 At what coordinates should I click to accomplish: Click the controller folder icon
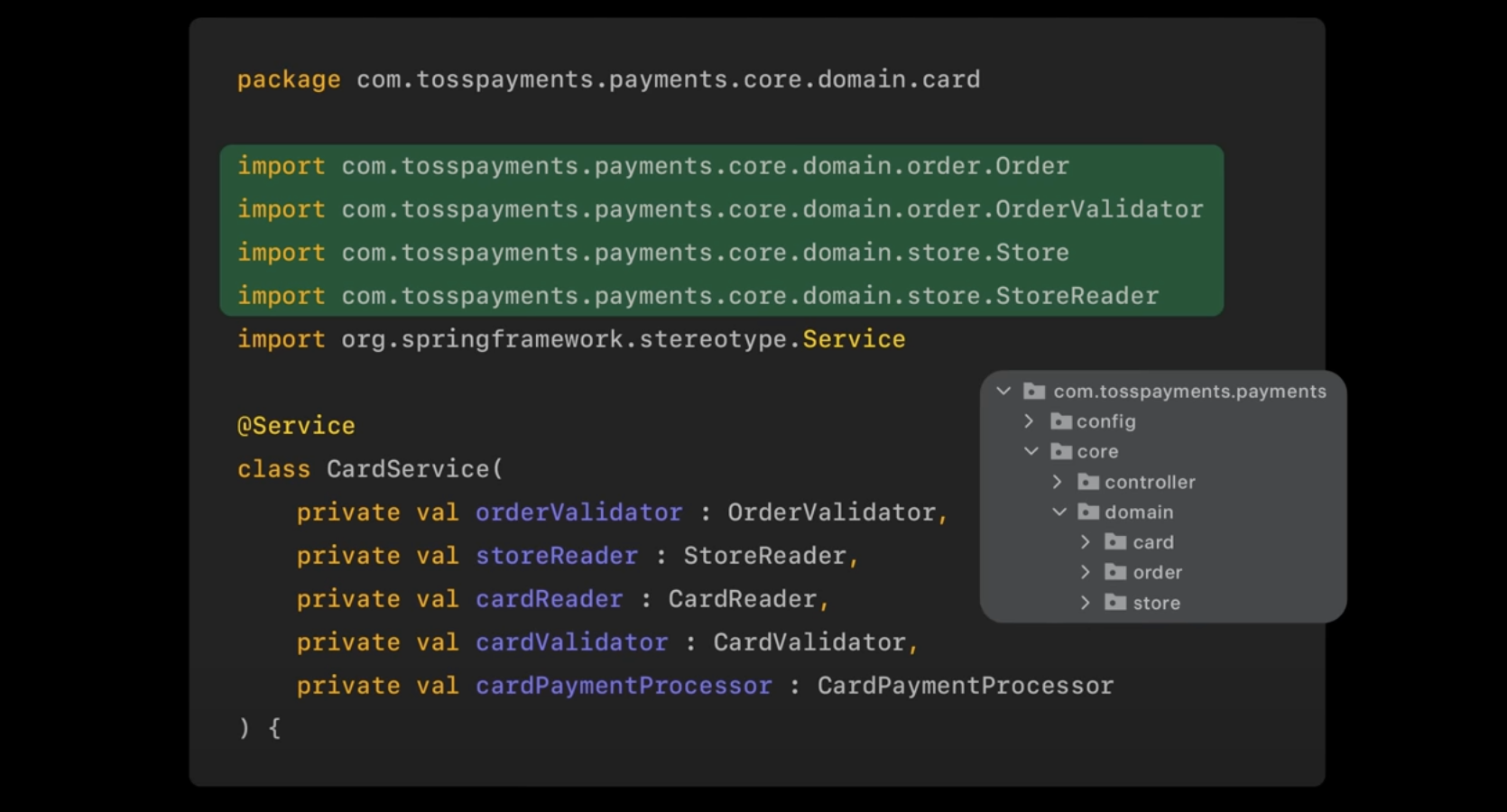pos(1089,483)
